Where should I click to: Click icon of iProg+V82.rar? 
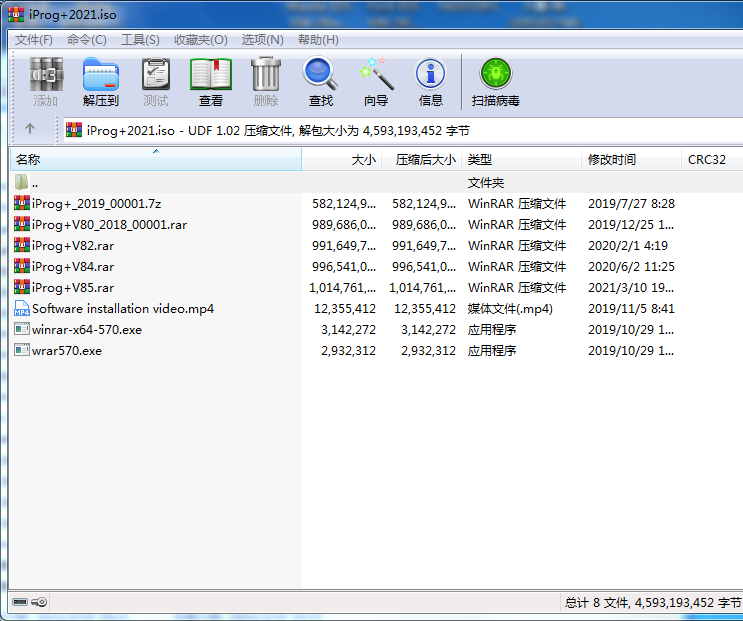coord(22,245)
